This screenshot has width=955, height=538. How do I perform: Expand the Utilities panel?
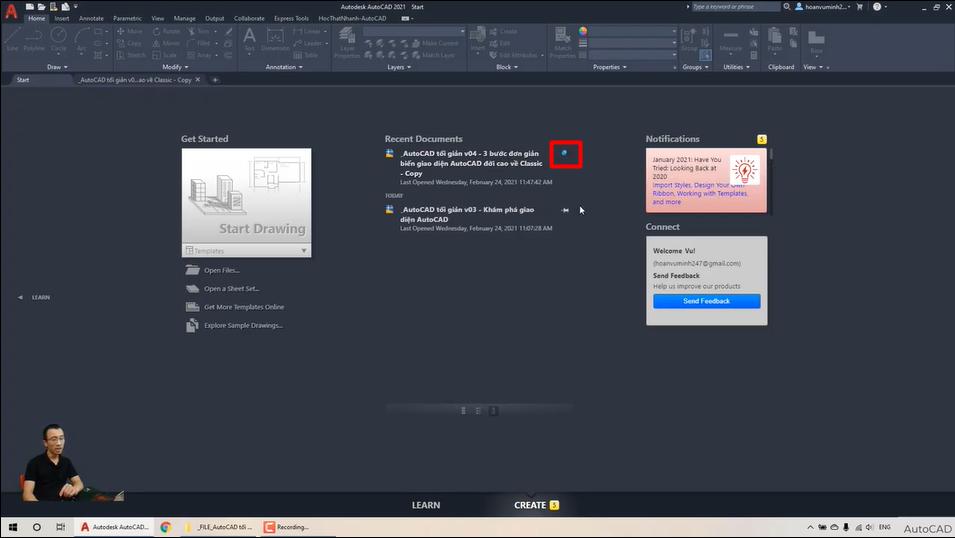click(x=736, y=67)
